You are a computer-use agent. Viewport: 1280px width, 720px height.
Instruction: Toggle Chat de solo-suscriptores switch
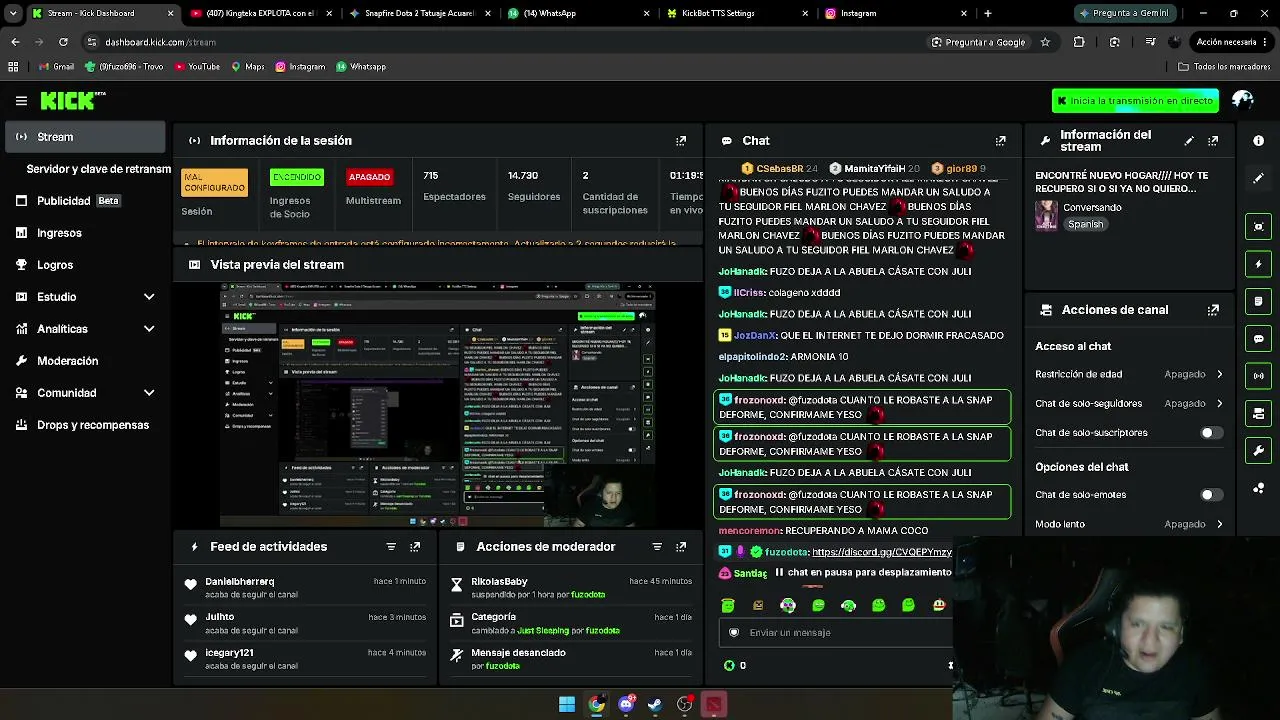click(x=1211, y=433)
